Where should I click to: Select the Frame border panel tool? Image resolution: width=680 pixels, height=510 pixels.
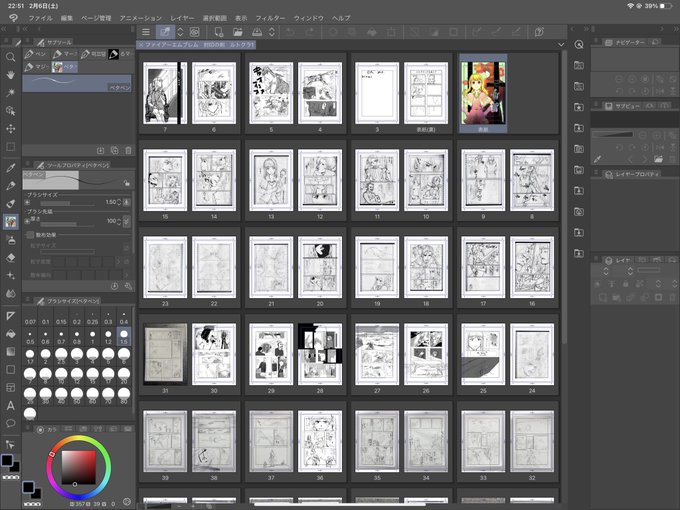tap(10, 387)
